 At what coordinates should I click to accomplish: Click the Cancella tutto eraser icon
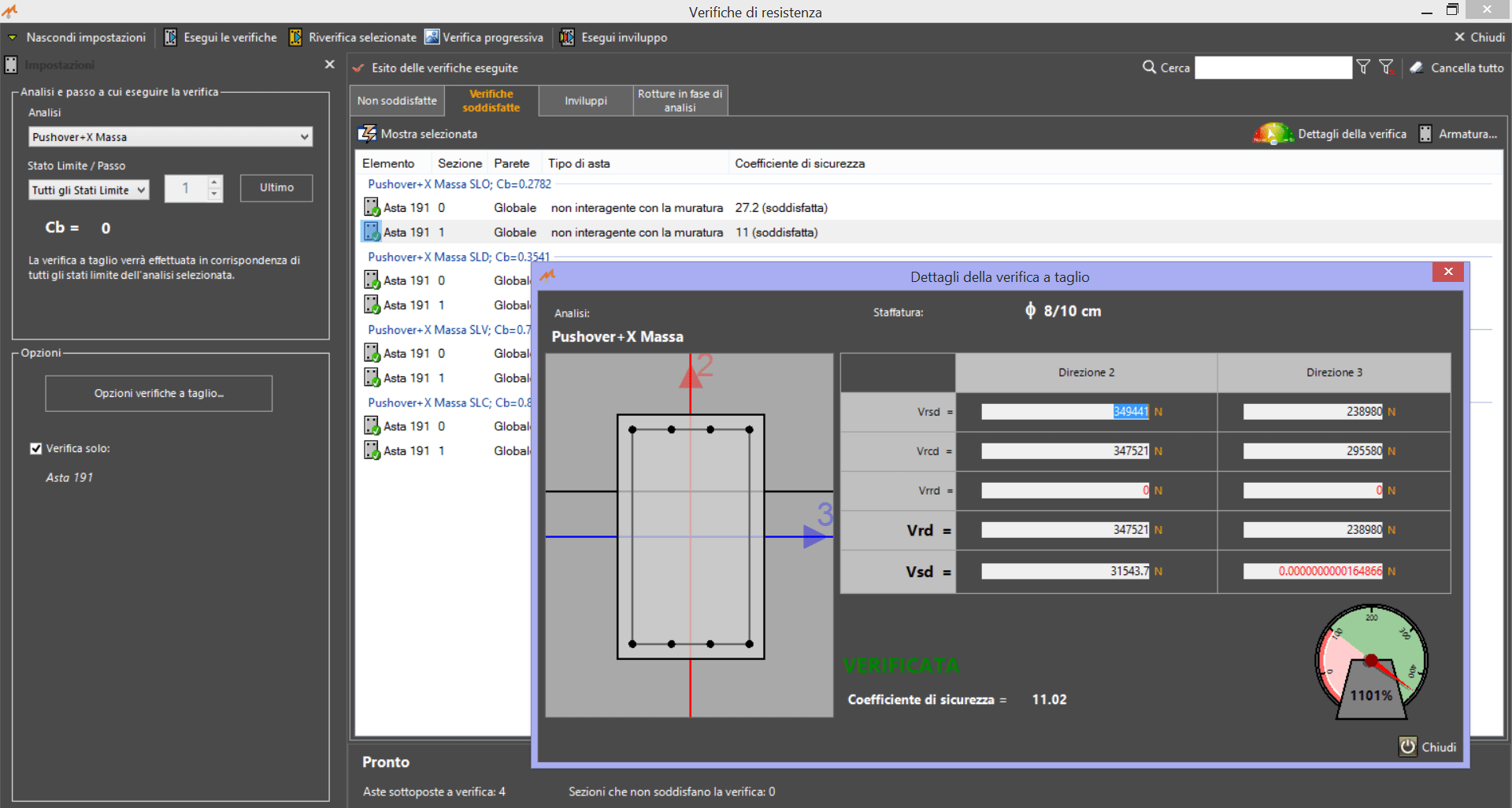tap(1417, 68)
